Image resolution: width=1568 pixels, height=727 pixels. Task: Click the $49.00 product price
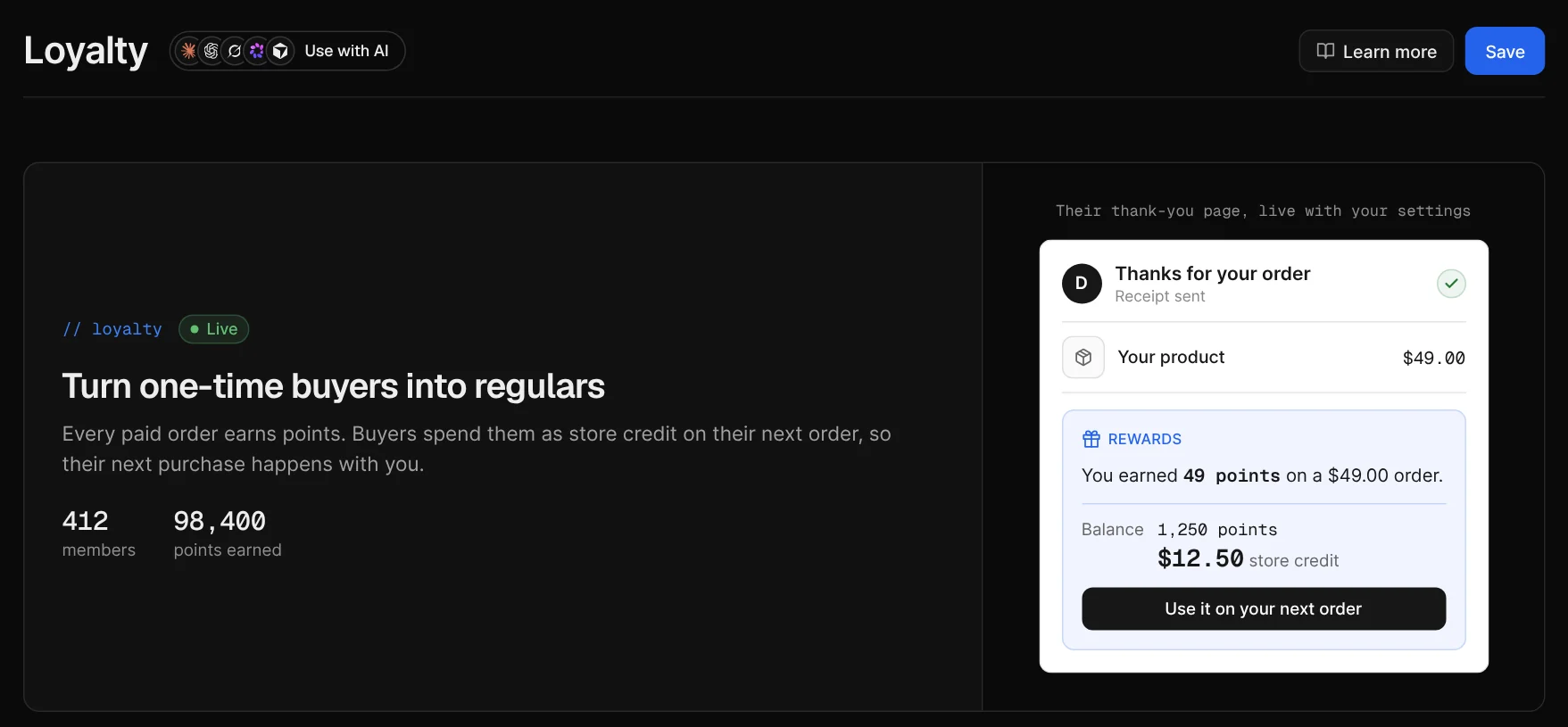pos(1434,358)
